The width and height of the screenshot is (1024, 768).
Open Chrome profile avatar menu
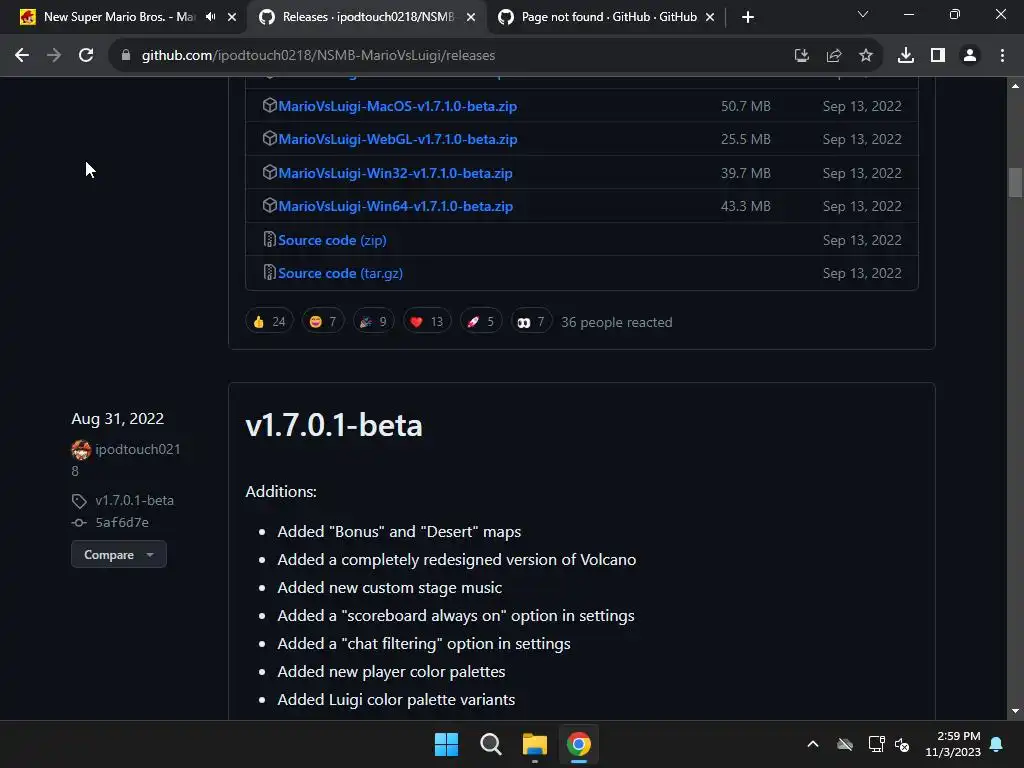click(x=970, y=56)
